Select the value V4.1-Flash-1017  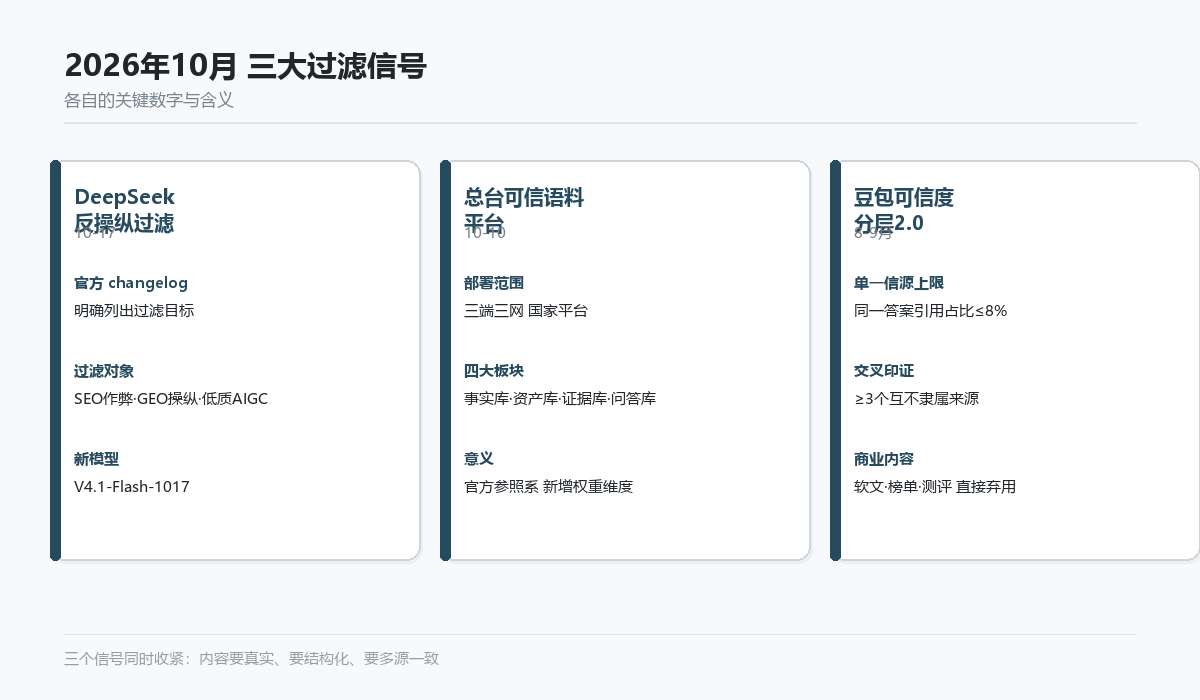132,487
